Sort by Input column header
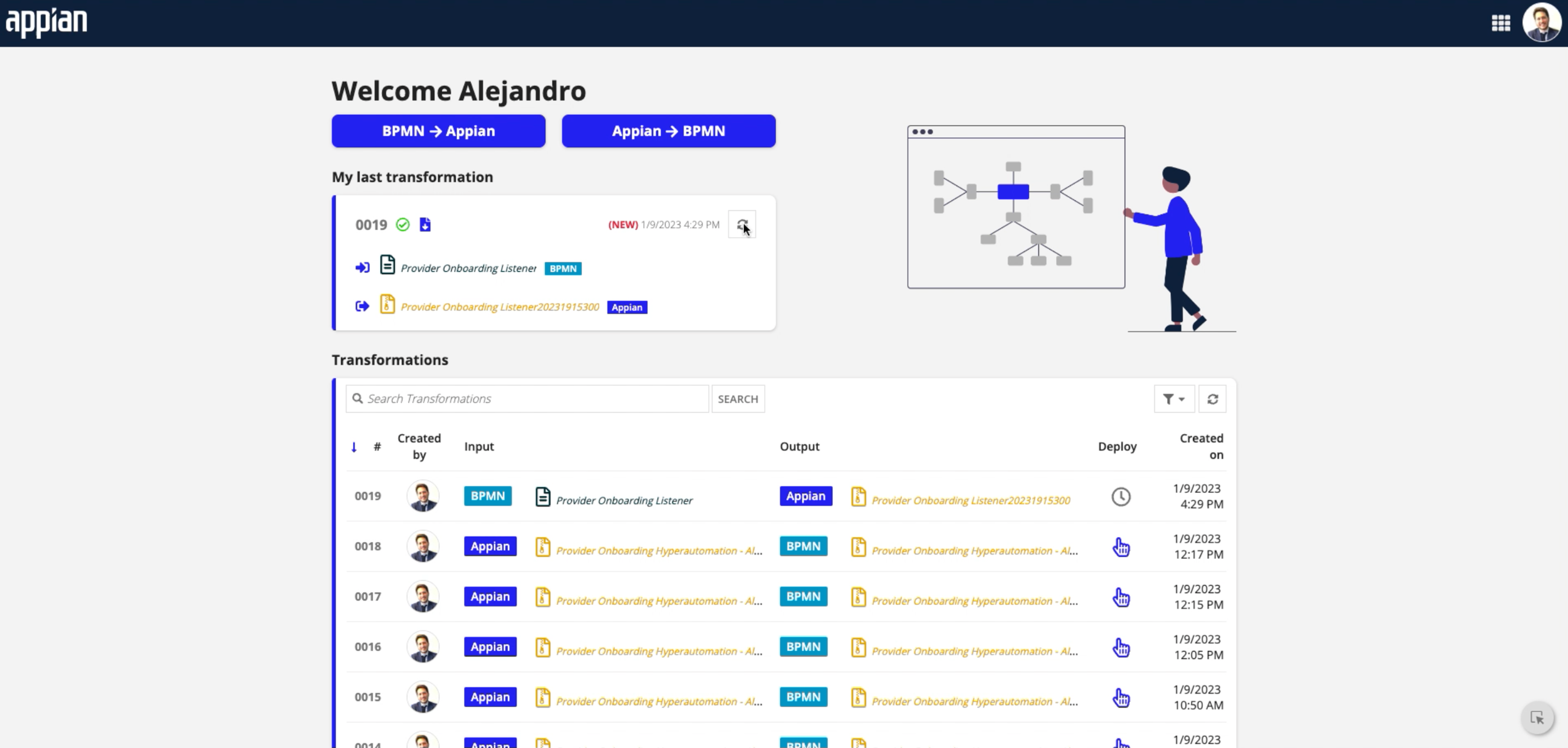The width and height of the screenshot is (1568, 748). click(479, 446)
